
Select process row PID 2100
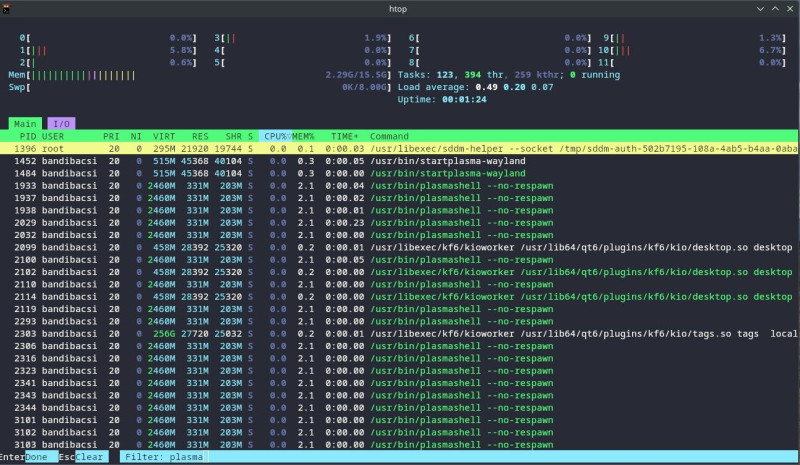point(400,259)
